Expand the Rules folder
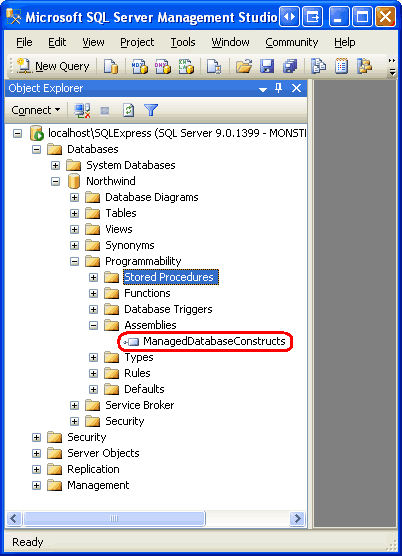The width and height of the screenshot is (402, 556). click(93, 373)
